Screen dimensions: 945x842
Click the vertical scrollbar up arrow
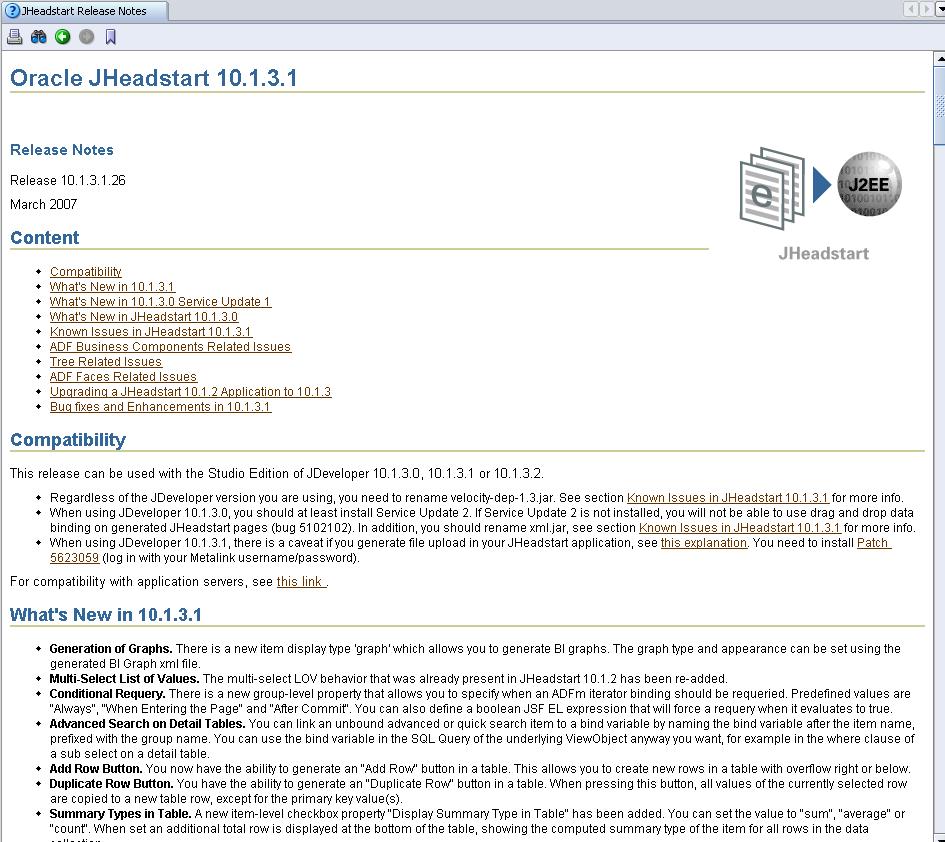(x=939, y=58)
